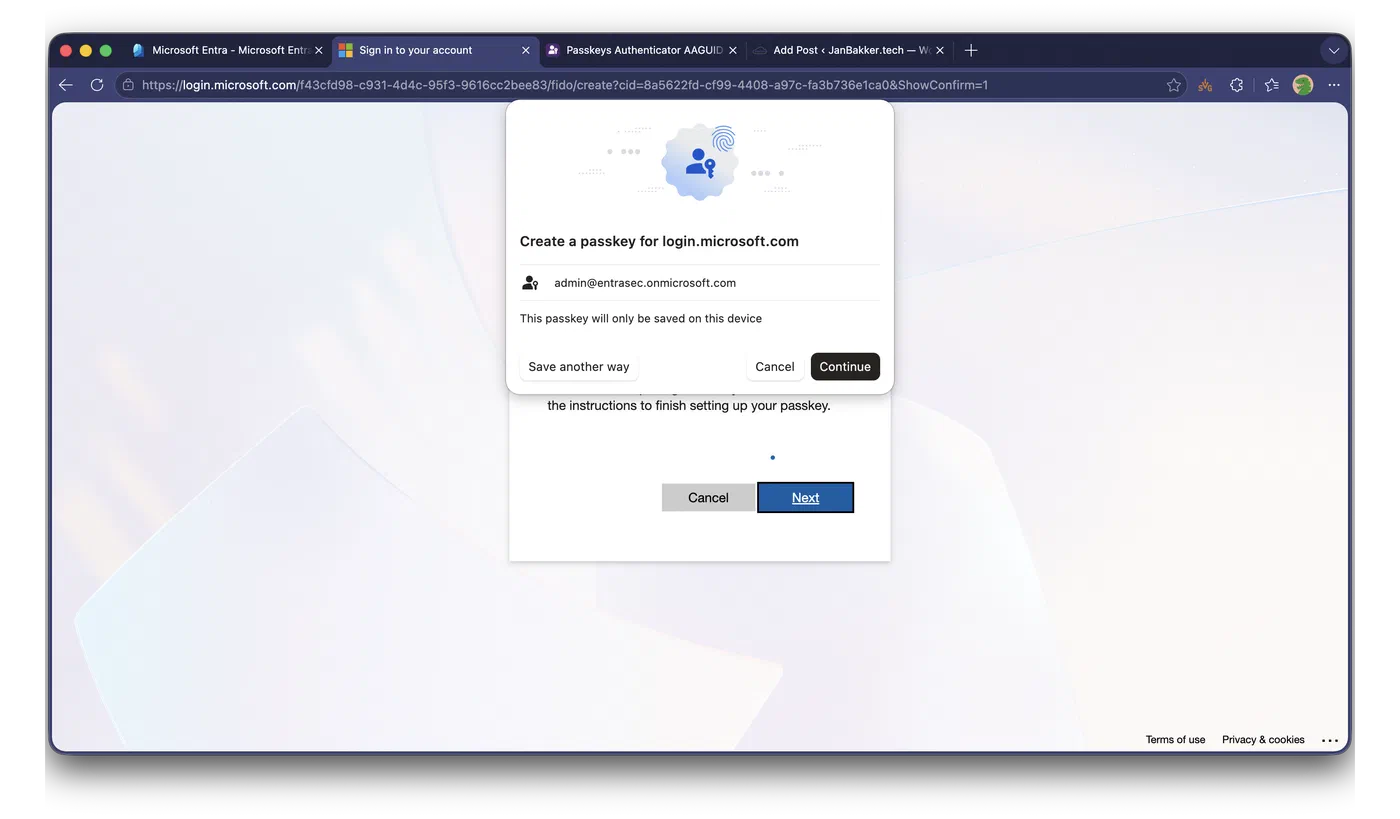Viewport: 1400px width, 819px height.
Task: Select the Sign in to your account tab
Action: point(435,50)
